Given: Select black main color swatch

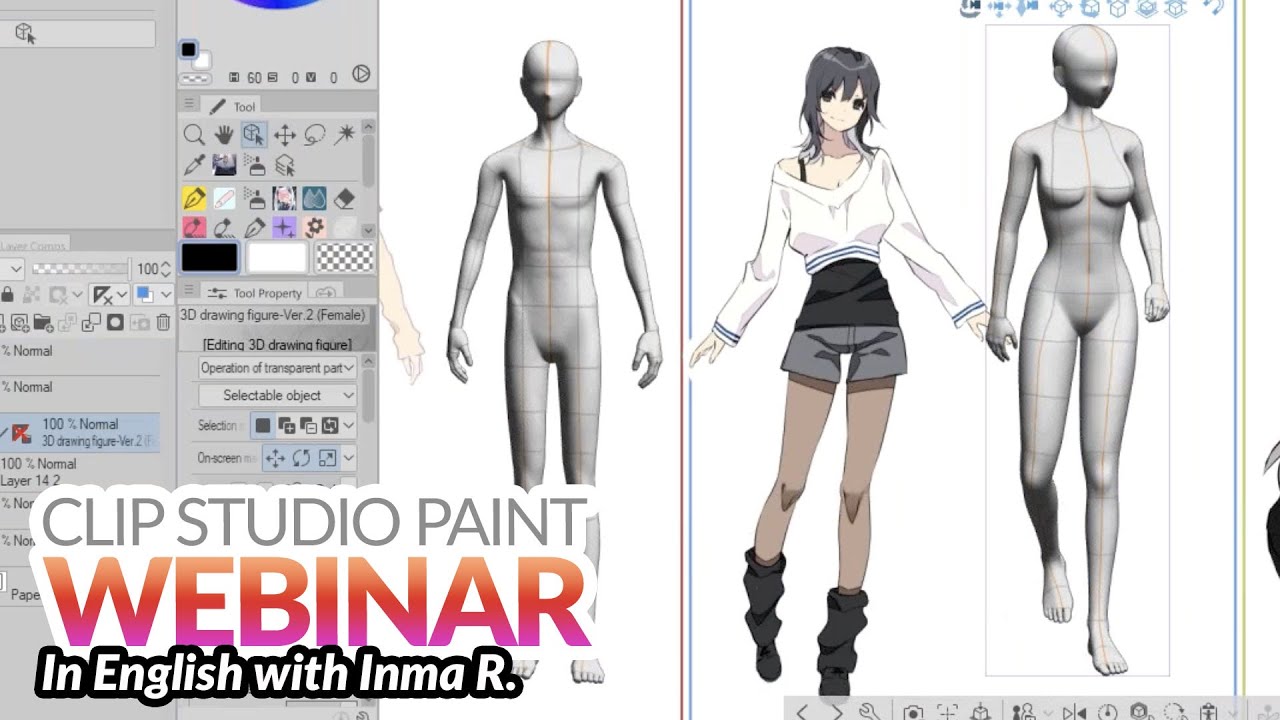Looking at the screenshot, I should (x=209, y=258).
